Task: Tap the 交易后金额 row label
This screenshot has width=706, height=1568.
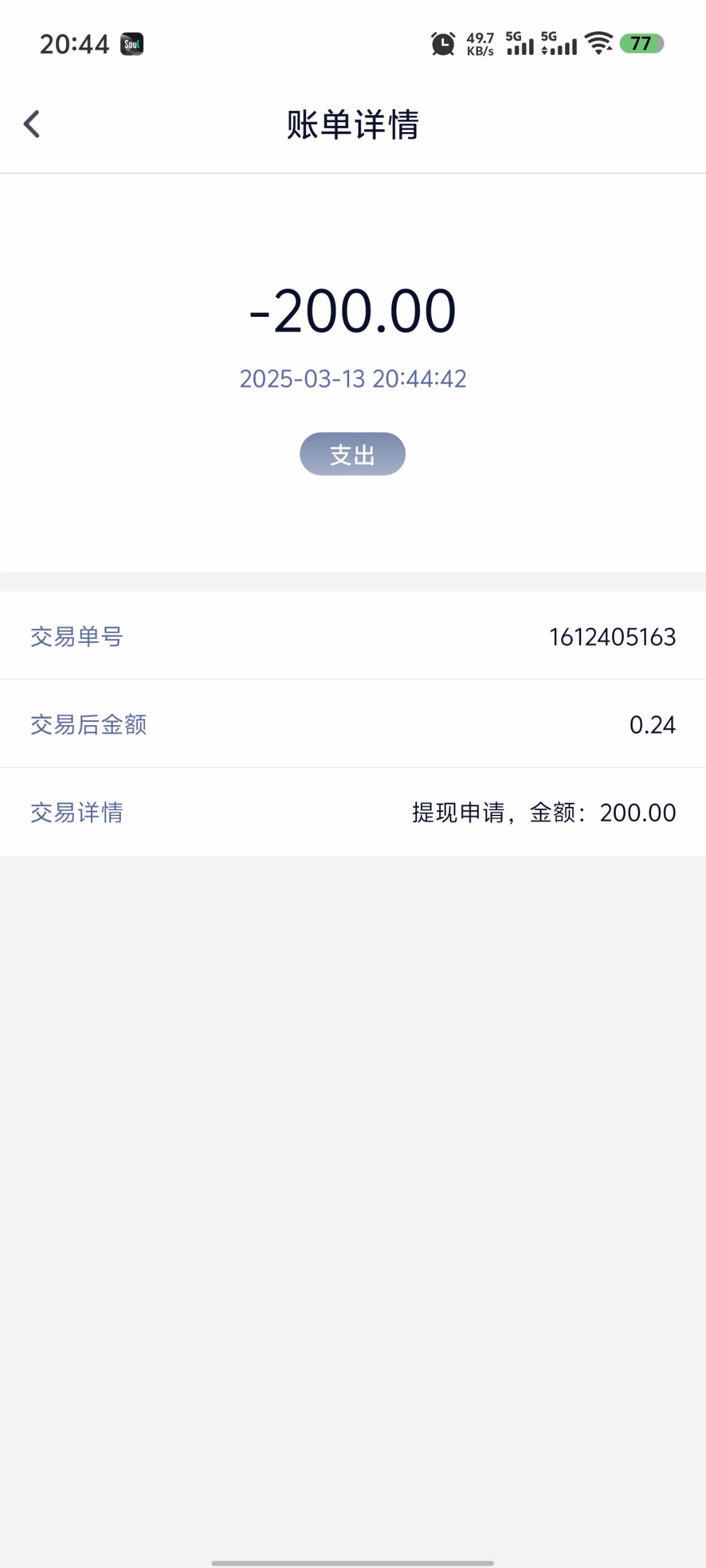Action: pos(89,725)
